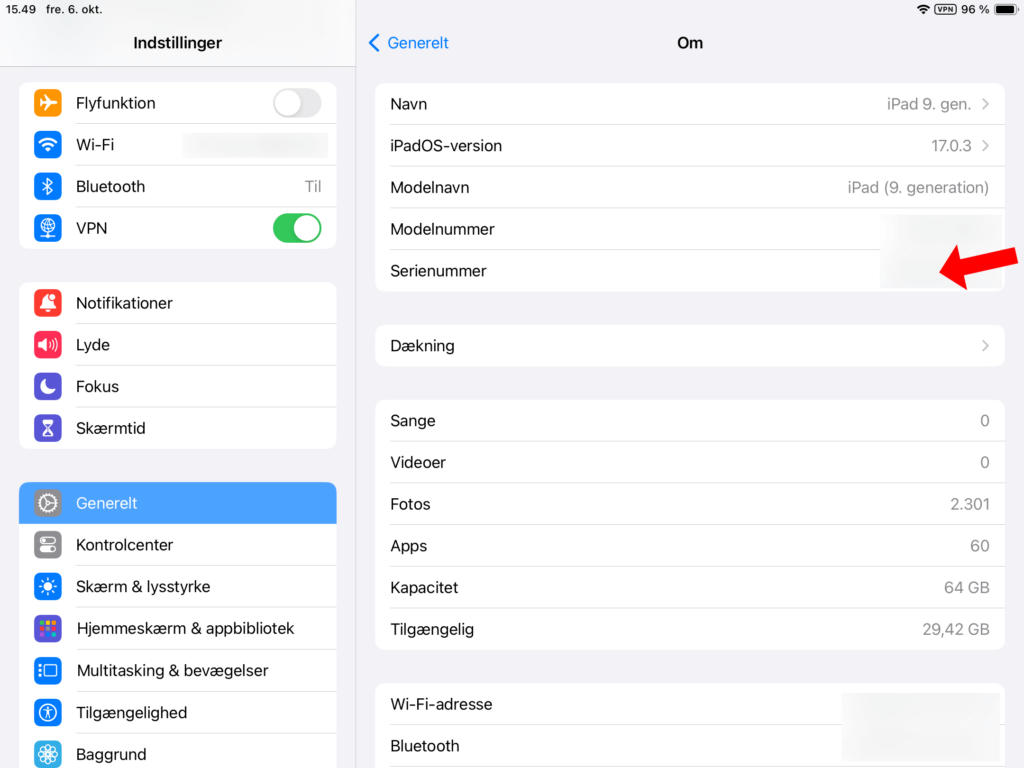Tap the Notifikationer bell icon
This screenshot has height=768, width=1024.
tap(48, 303)
